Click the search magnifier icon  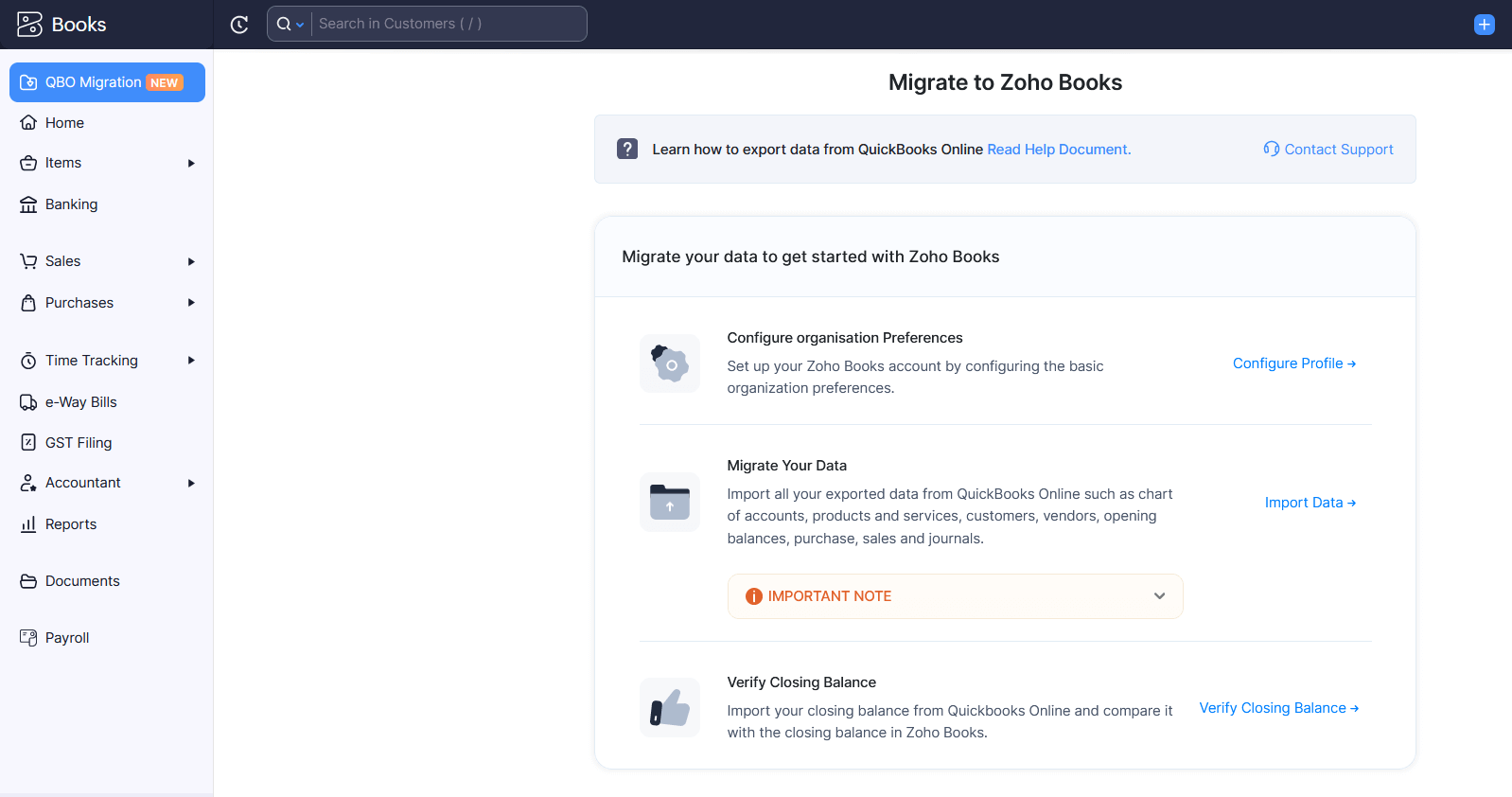click(x=283, y=24)
